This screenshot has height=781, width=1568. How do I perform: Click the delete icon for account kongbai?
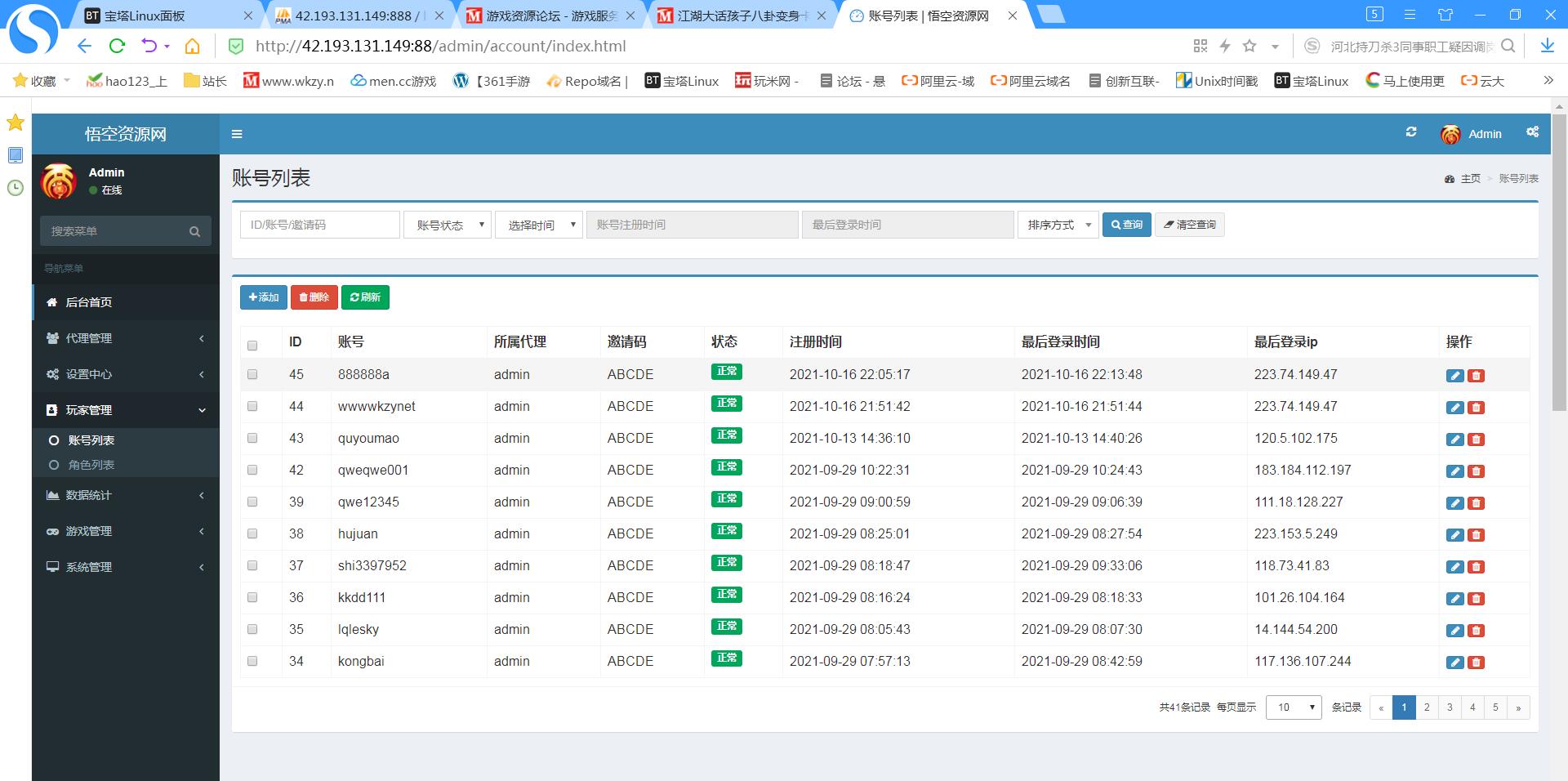click(1476, 663)
